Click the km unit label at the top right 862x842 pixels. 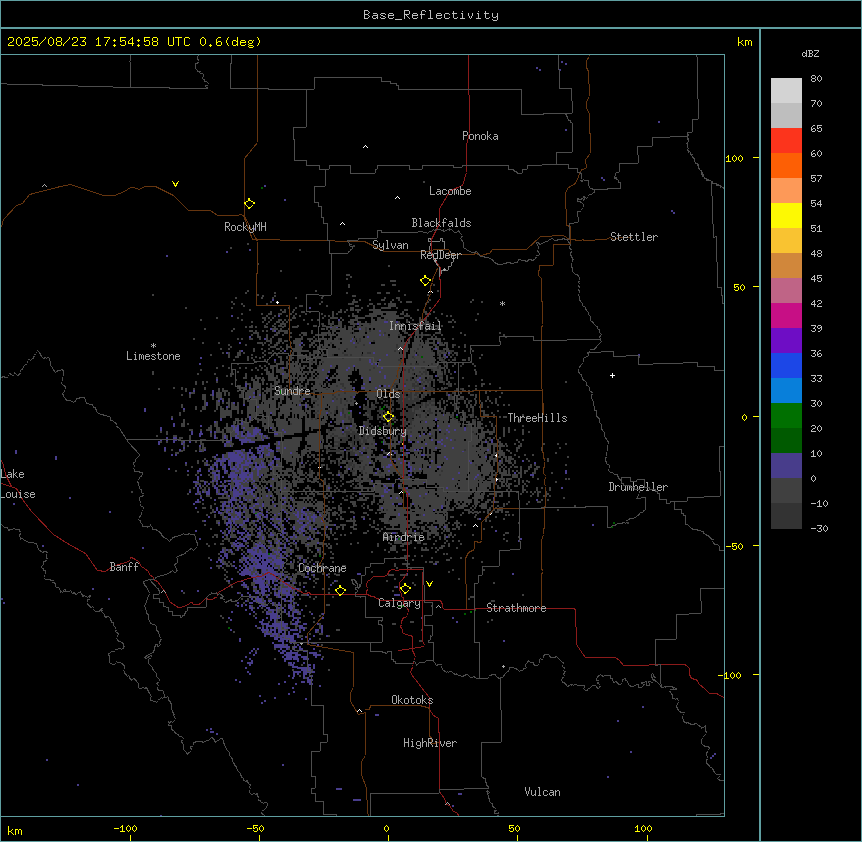745,42
